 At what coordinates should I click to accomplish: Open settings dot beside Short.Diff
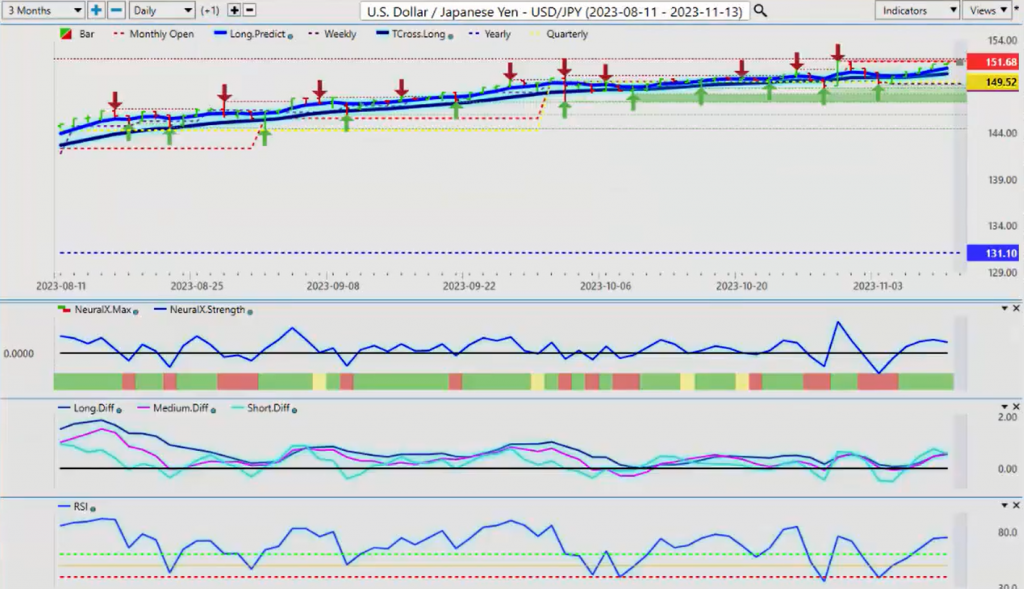(x=295, y=411)
